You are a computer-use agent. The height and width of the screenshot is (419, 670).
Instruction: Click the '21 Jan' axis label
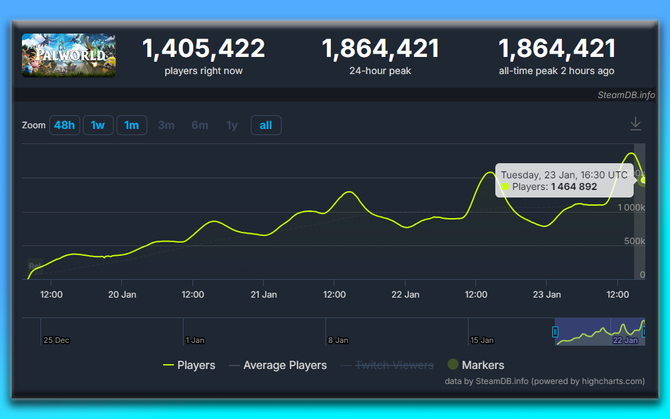[264, 295]
